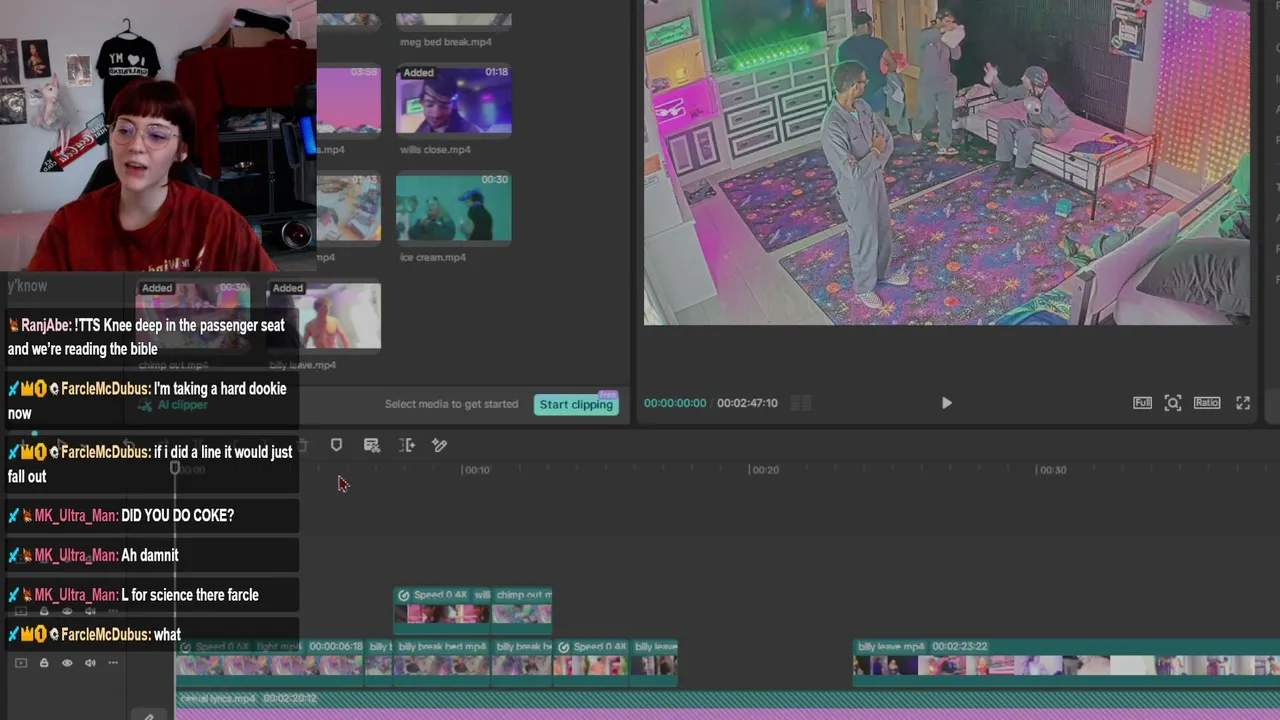
Task: Click the total duration 00:02:47:10 text
Action: pos(747,403)
